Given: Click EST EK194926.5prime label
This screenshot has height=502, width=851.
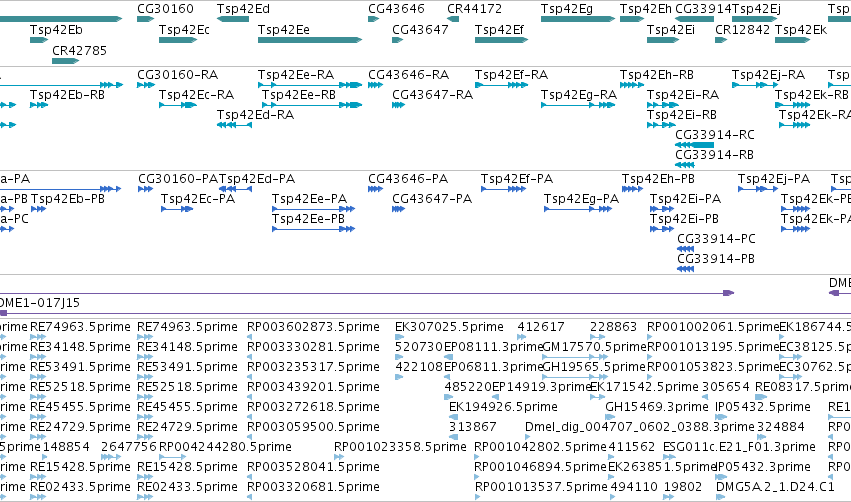Looking at the screenshot, I should tap(503, 406).
